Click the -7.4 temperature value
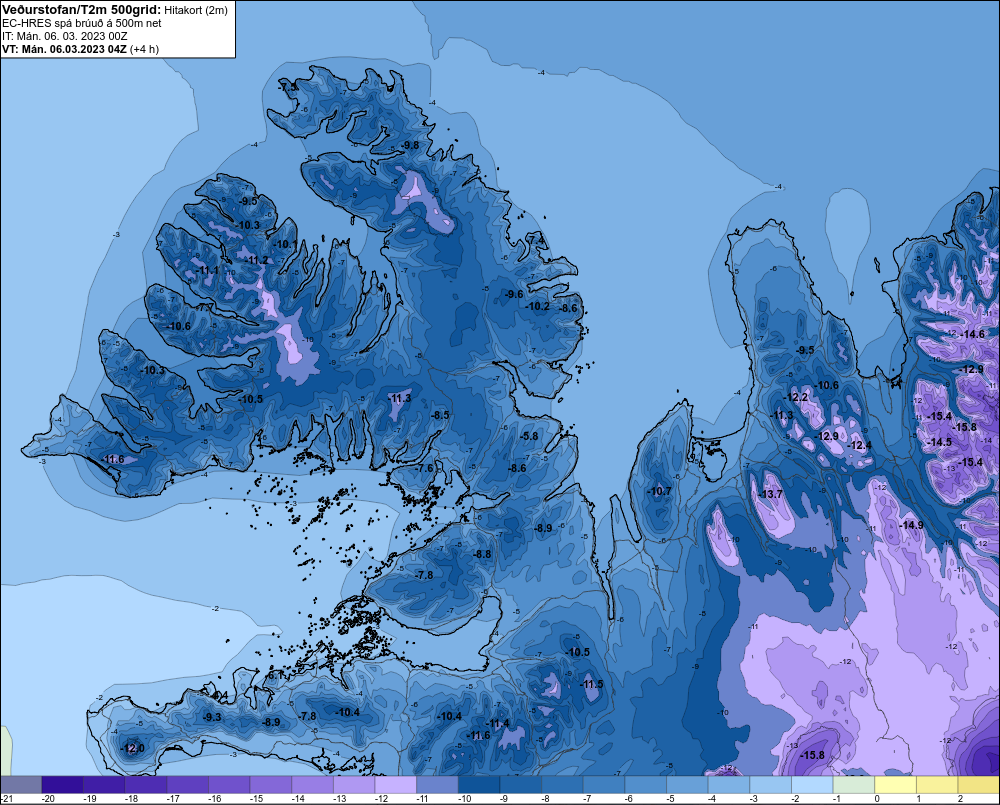The width and height of the screenshot is (1000, 805). (x=536, y=240)
